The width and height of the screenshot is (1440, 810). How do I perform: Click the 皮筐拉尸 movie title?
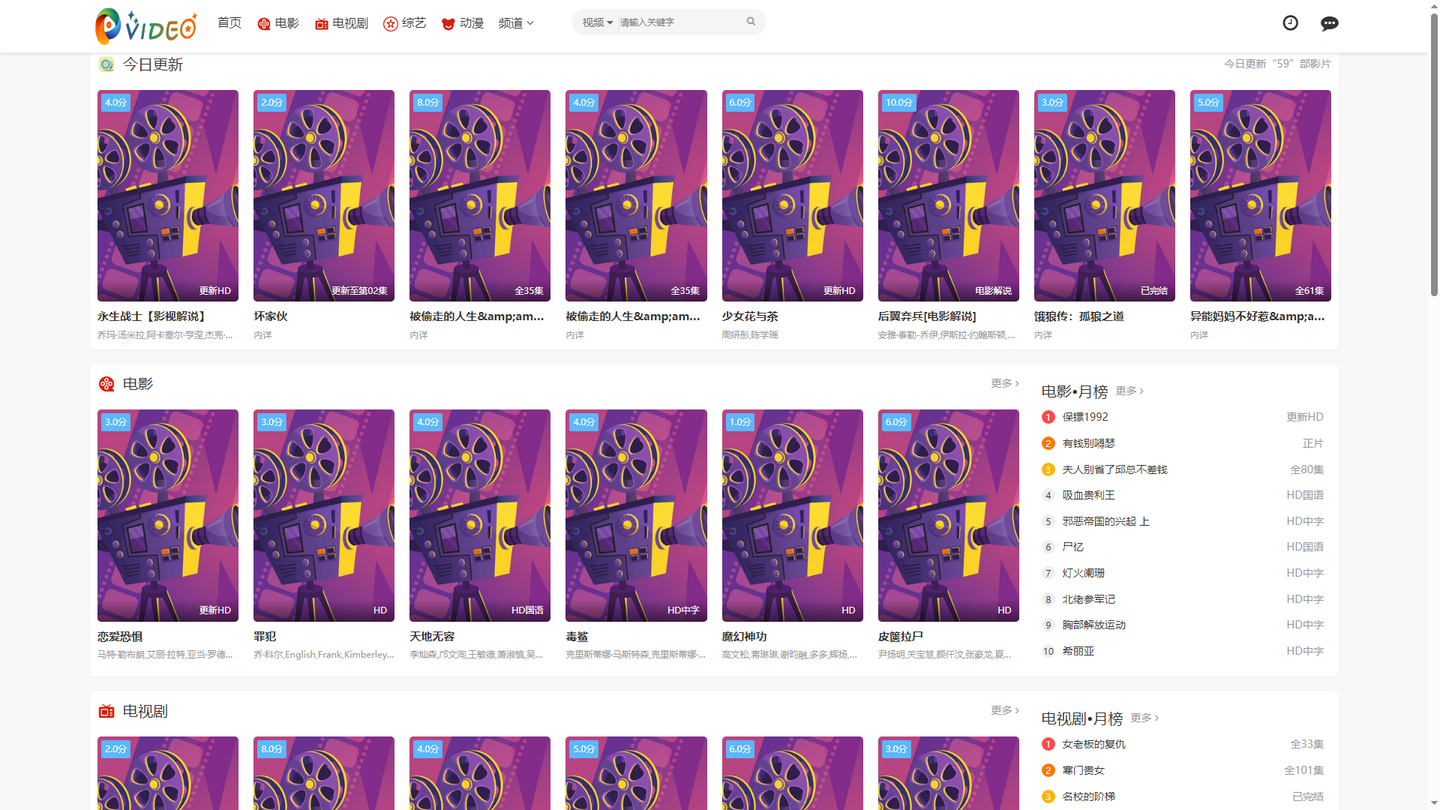901,636
